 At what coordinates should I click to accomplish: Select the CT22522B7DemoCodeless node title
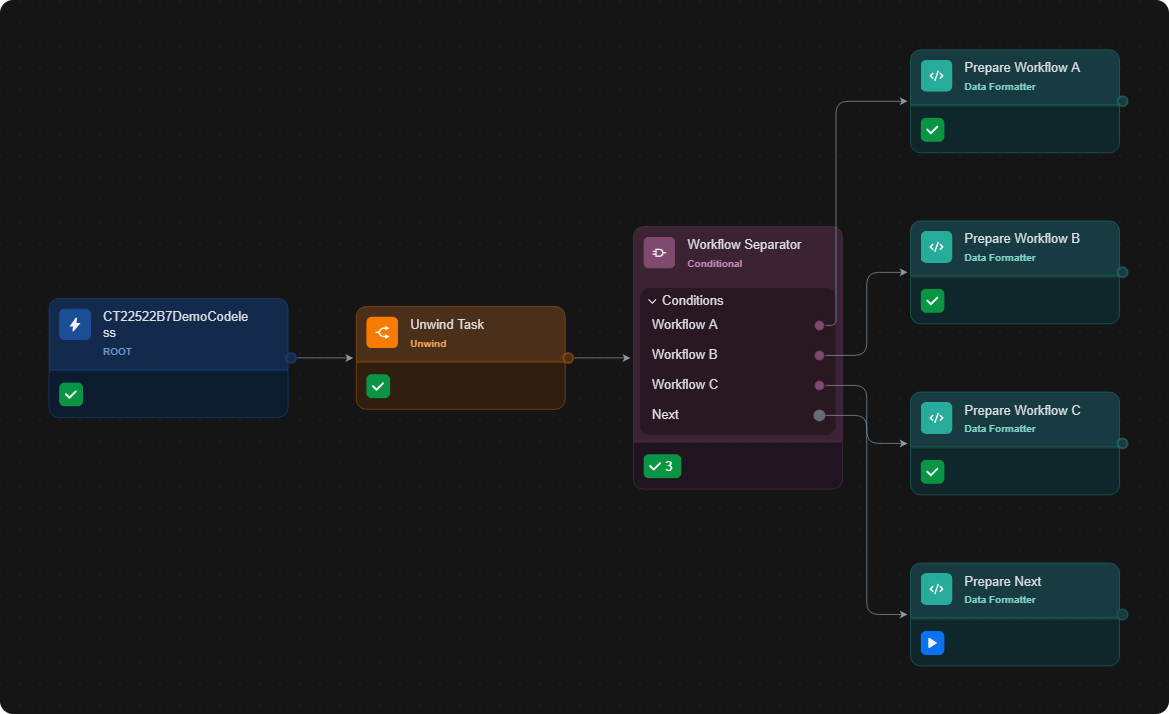(x=175, y=324)
